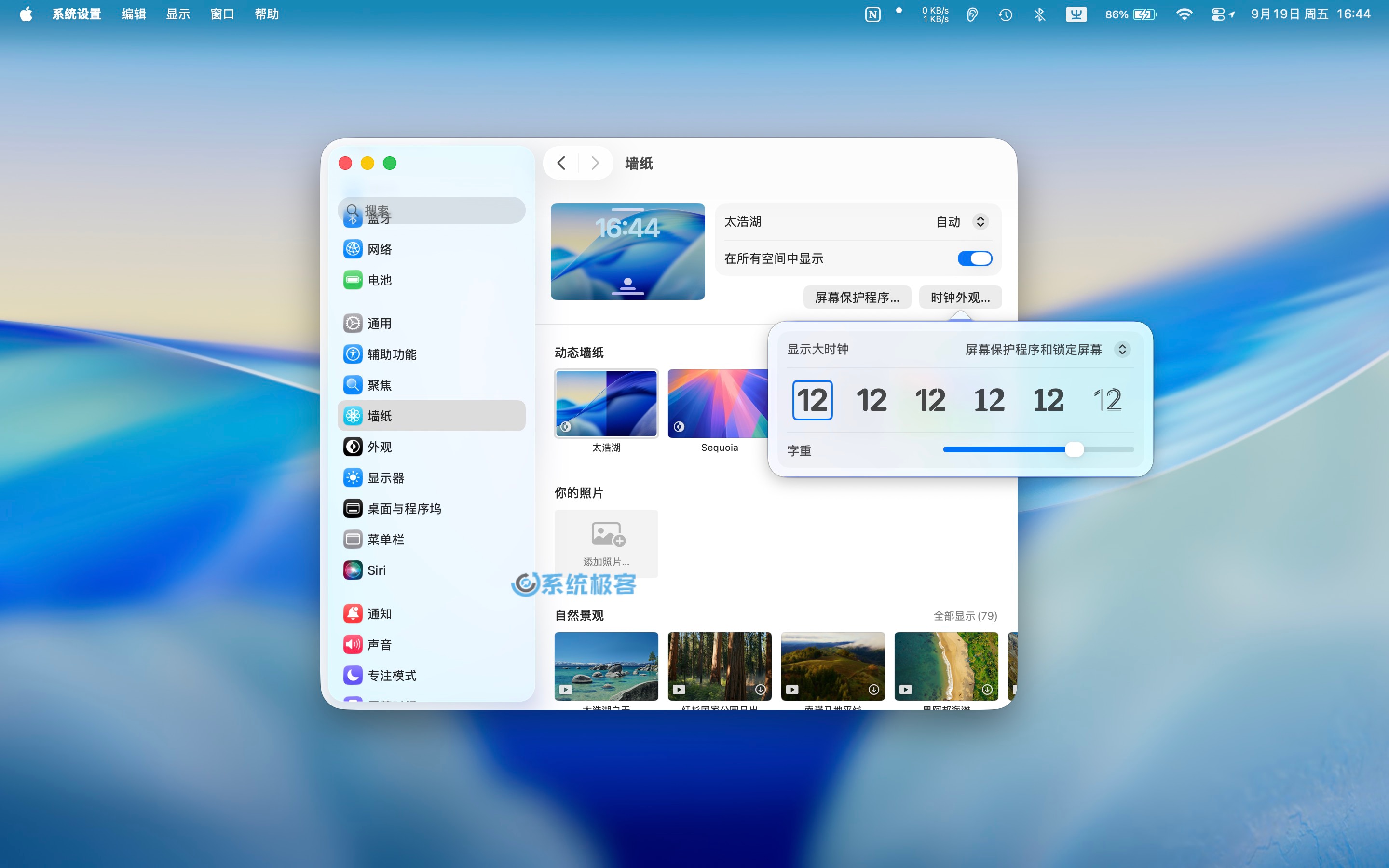Image resolution: width=1389 pixels, height=868 pixels.
Task: Open the 窗口 menu
Action: 222,14
